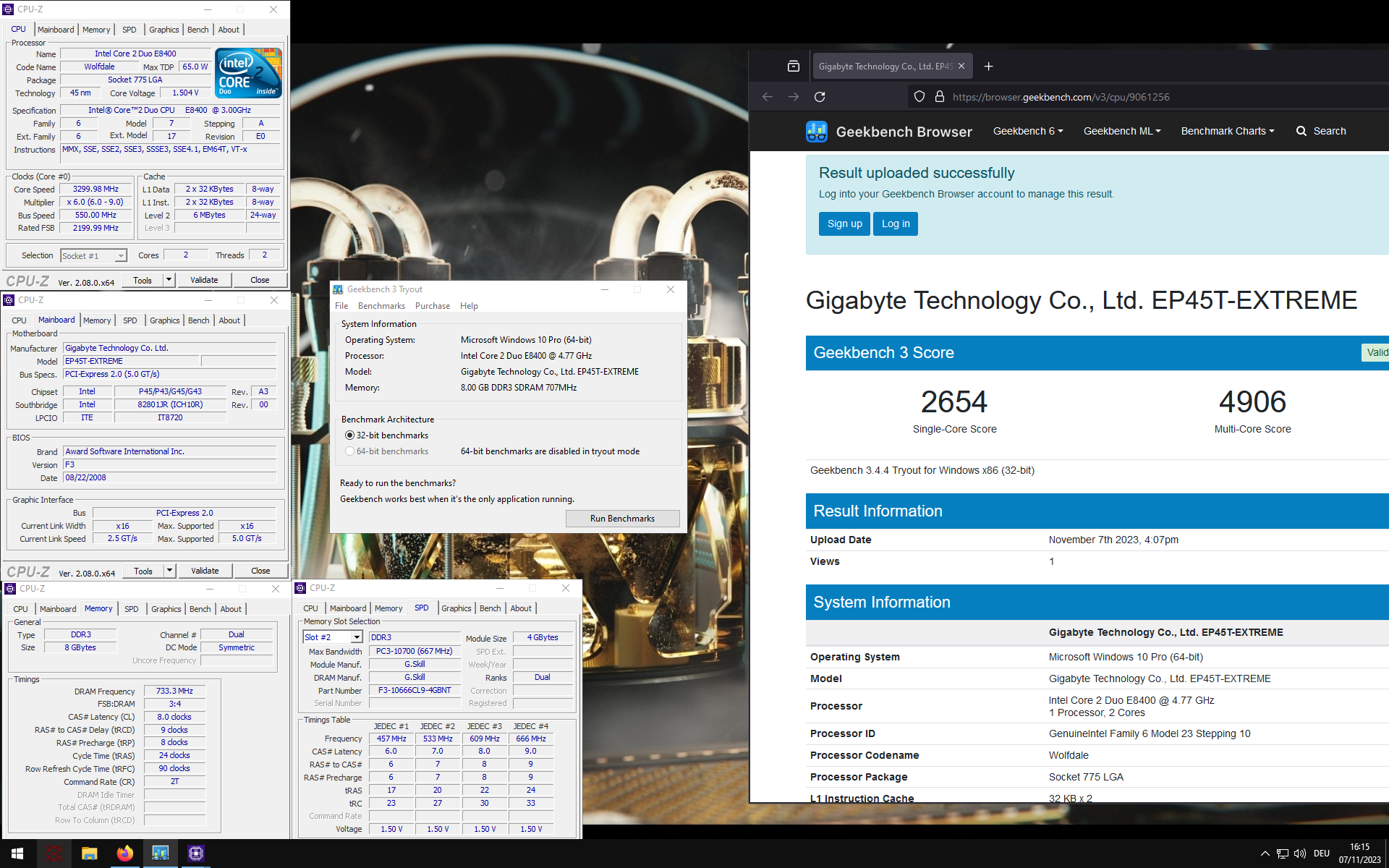Switch to About tab in Memory window
The height and width of the screenshot is (868, 1389).
click(231, 609)
